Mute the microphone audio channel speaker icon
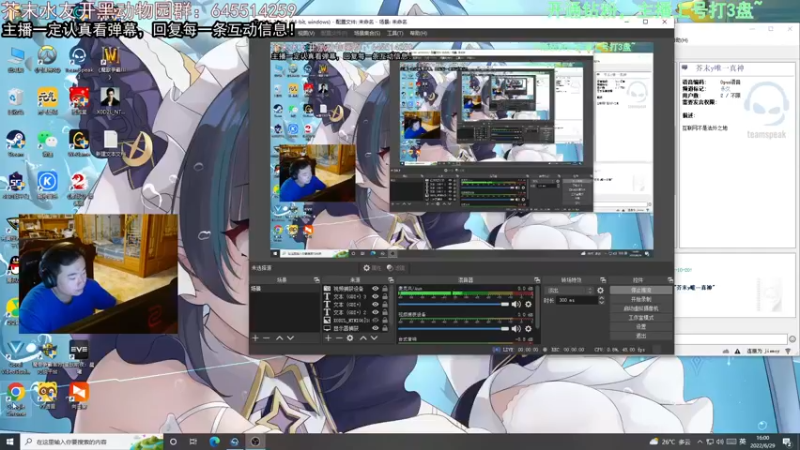The image size is (800, 450). tap(516, 304)
